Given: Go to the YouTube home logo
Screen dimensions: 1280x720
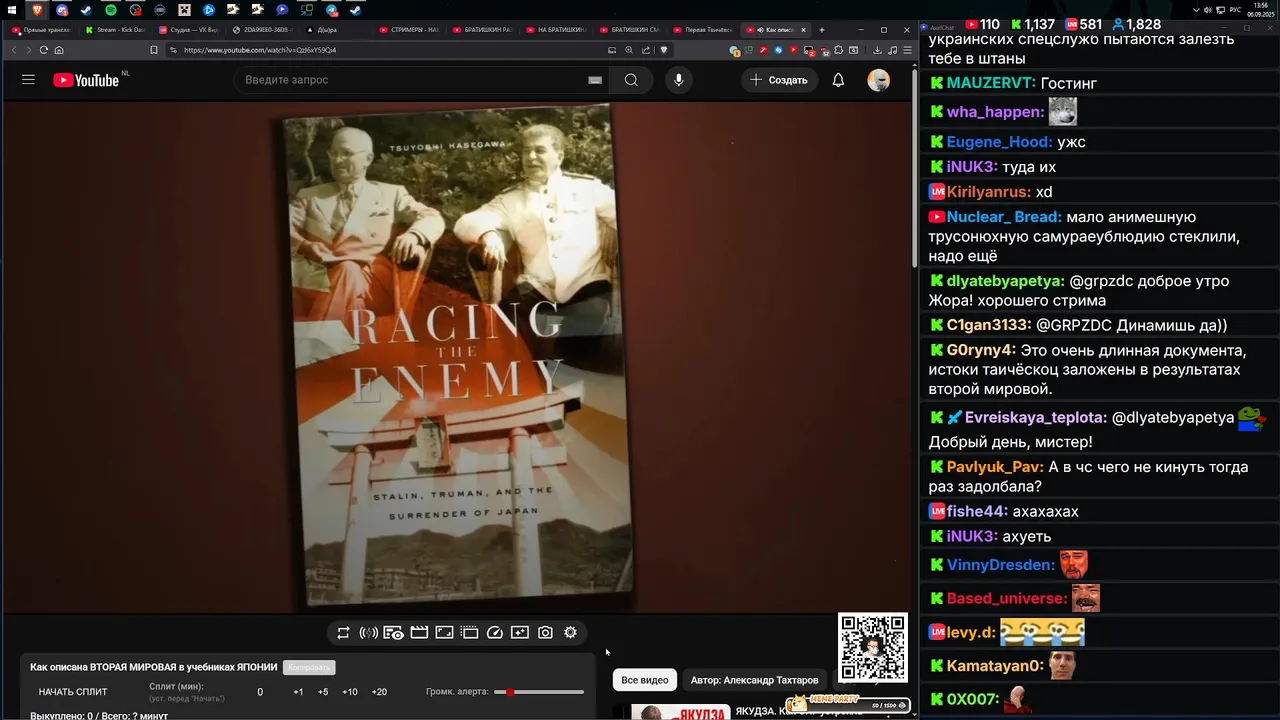Looking at the screenshot, I should point(86,80).
